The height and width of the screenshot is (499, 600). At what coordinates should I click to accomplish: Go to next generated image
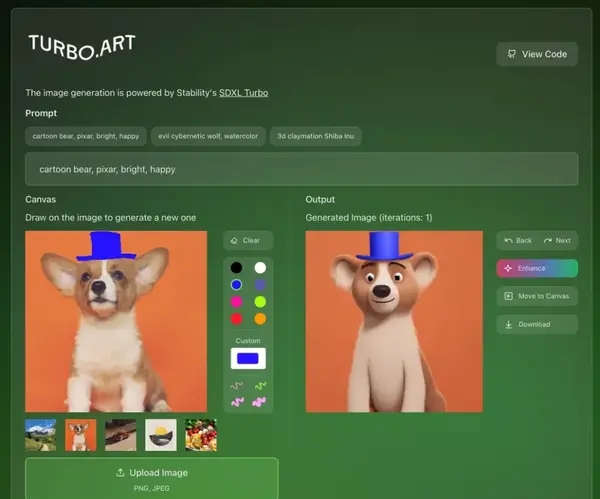click(557, 240)
